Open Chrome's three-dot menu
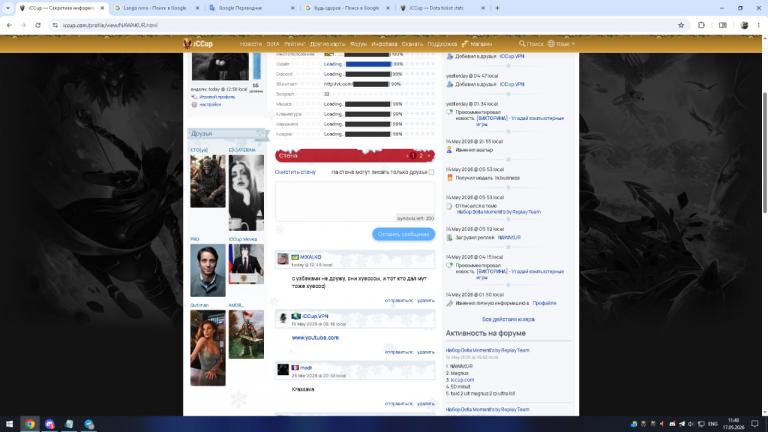This screenshot has height=432, width=768. pyautogui.click(x=759, y=25)
